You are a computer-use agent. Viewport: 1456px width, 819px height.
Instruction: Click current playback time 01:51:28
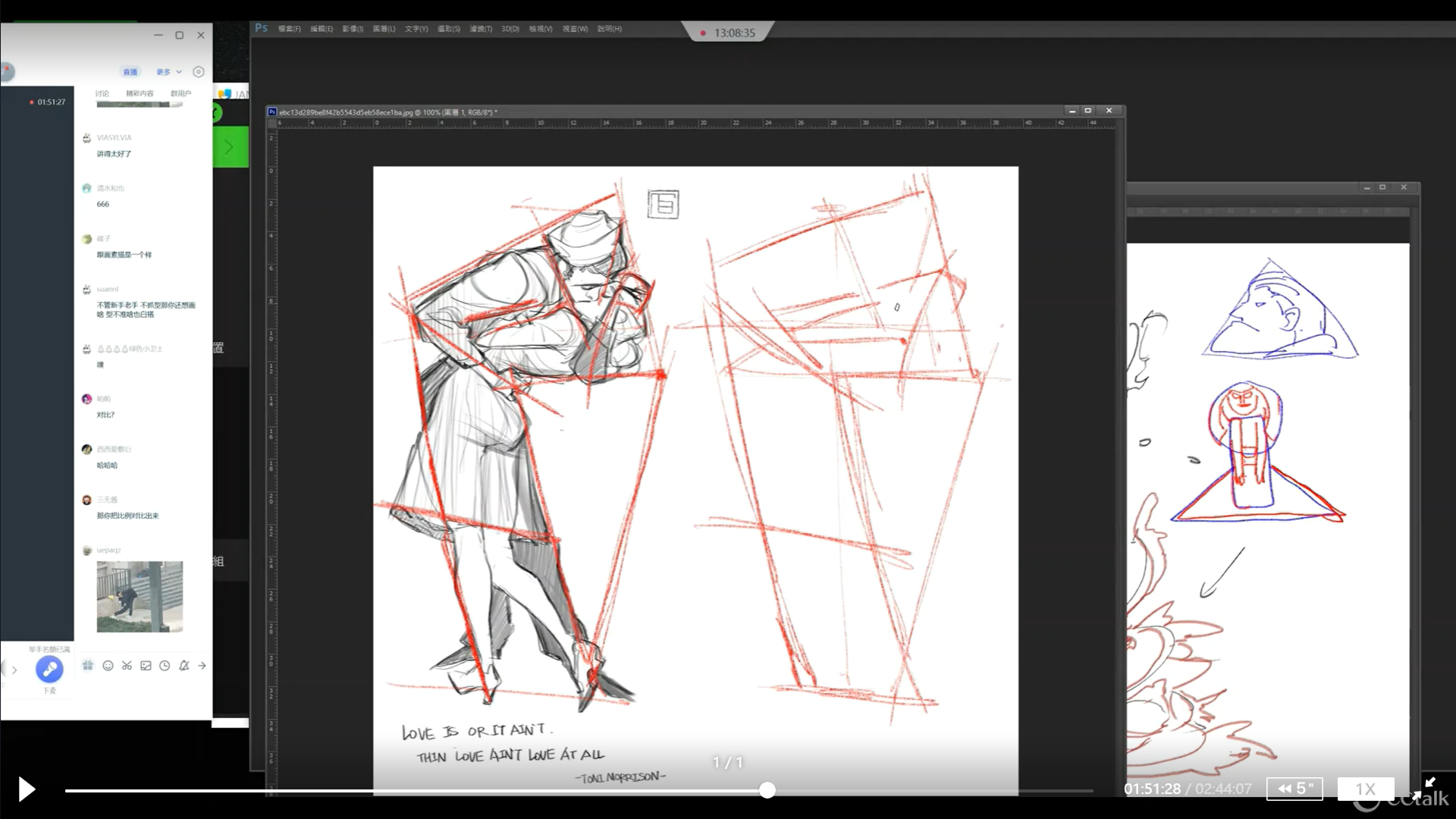click(1152, 789)
